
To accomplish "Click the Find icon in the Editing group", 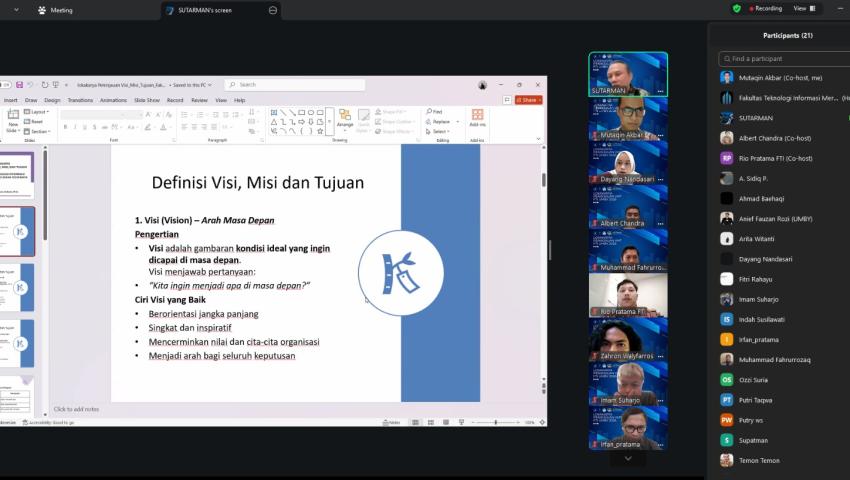I will coord(434,112).
